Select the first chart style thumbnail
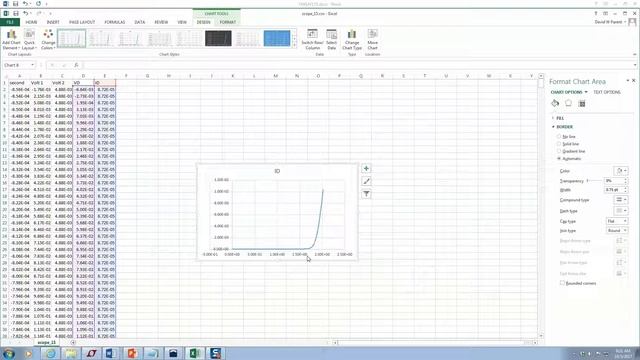 [x=71, y=38]
